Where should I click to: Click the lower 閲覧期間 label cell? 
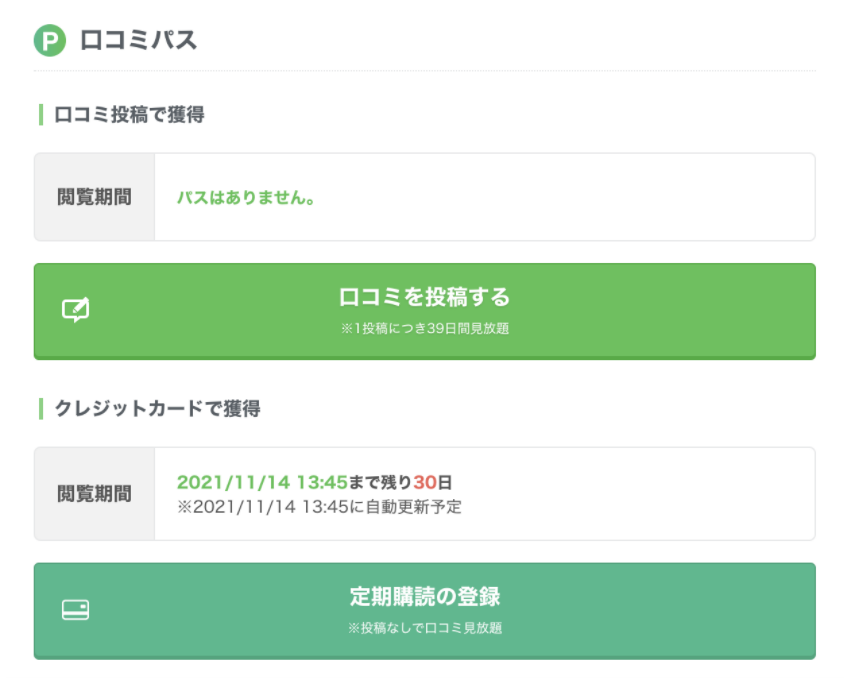tap(93, 493)
